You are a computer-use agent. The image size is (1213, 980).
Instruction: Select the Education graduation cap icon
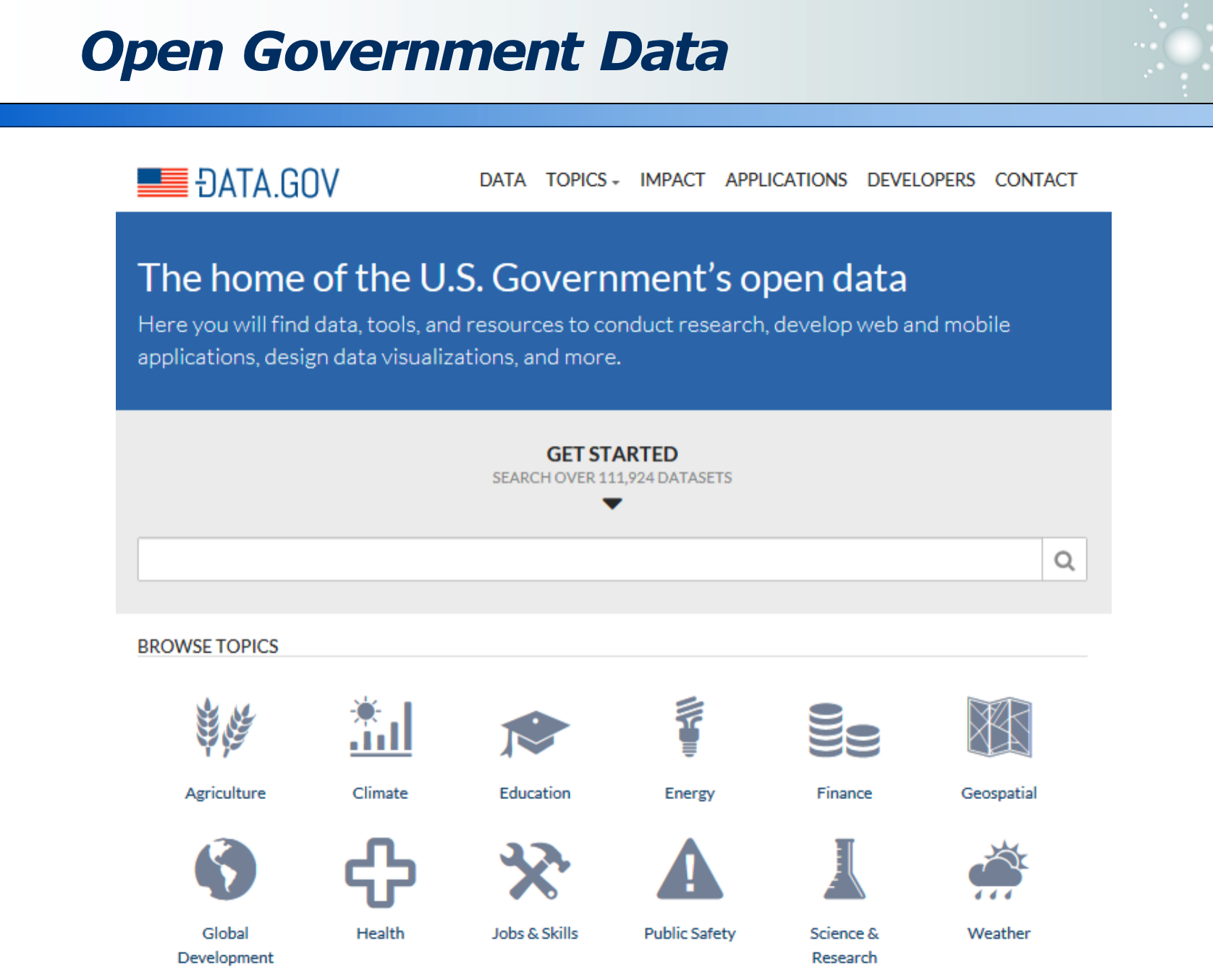coord(535,734)
